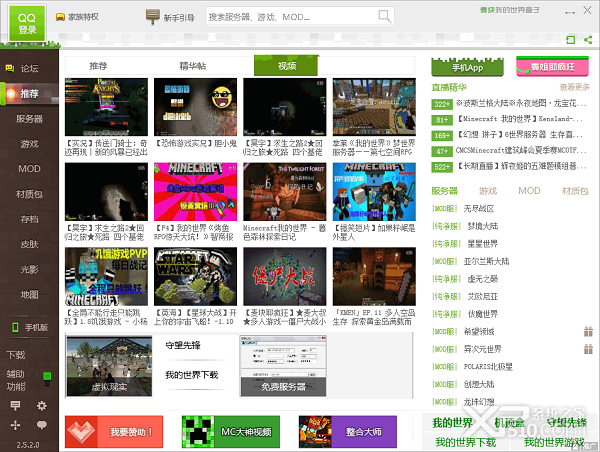Select the 服务器 tab in right panel
The image size is (600, 452).
444,191
